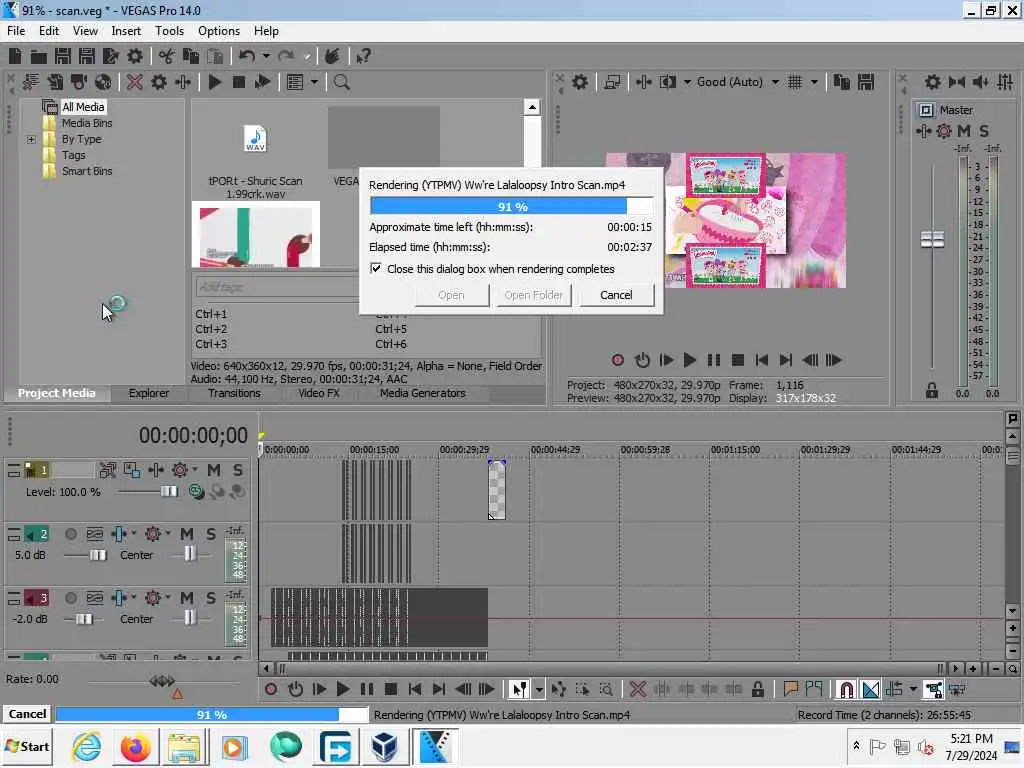Click the media search magnifier icon
Viewport: 1024px width, 768px height.
[342, 82]
